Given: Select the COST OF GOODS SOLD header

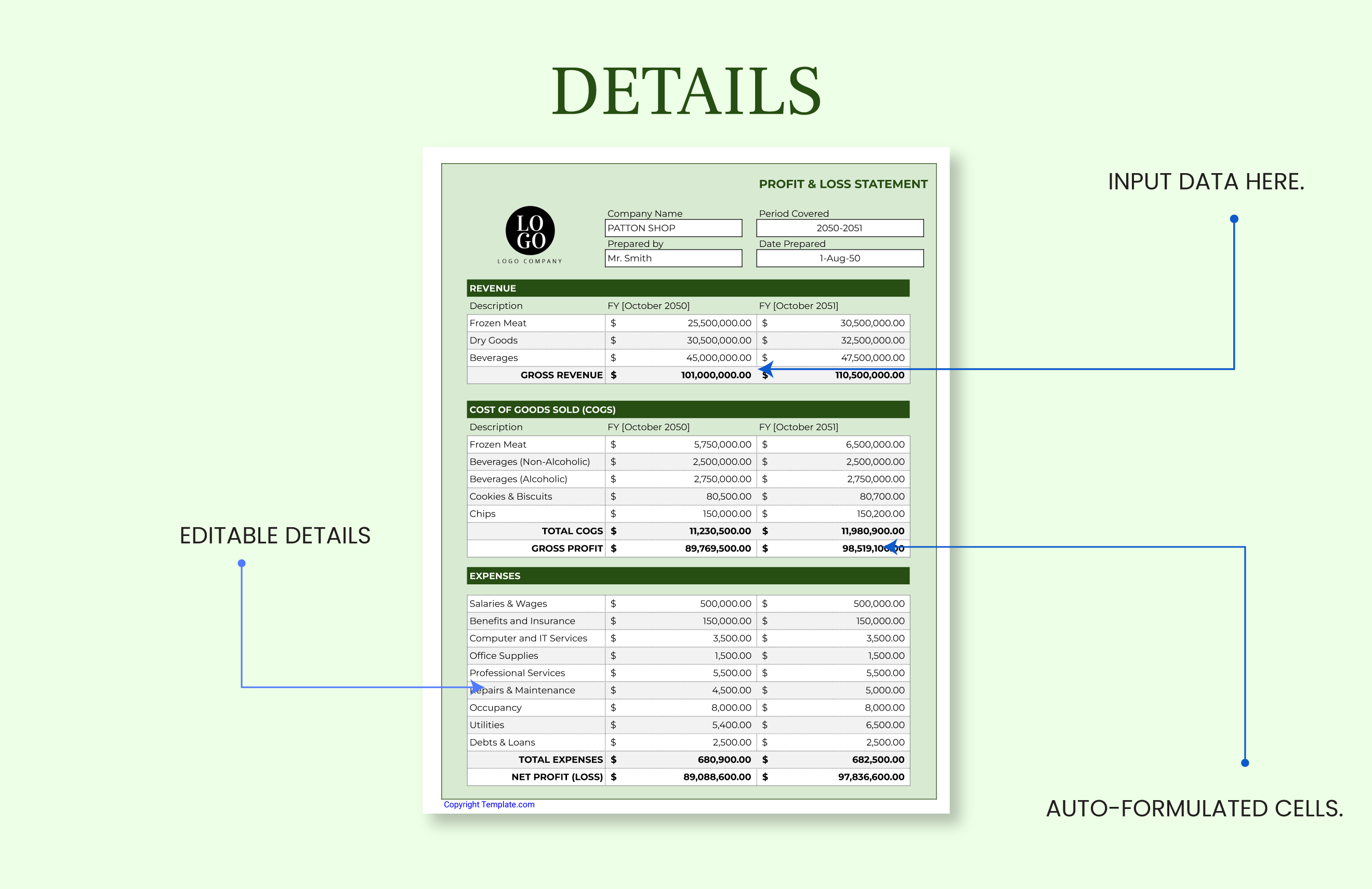Looking at the screenshot, I should 688,409.
